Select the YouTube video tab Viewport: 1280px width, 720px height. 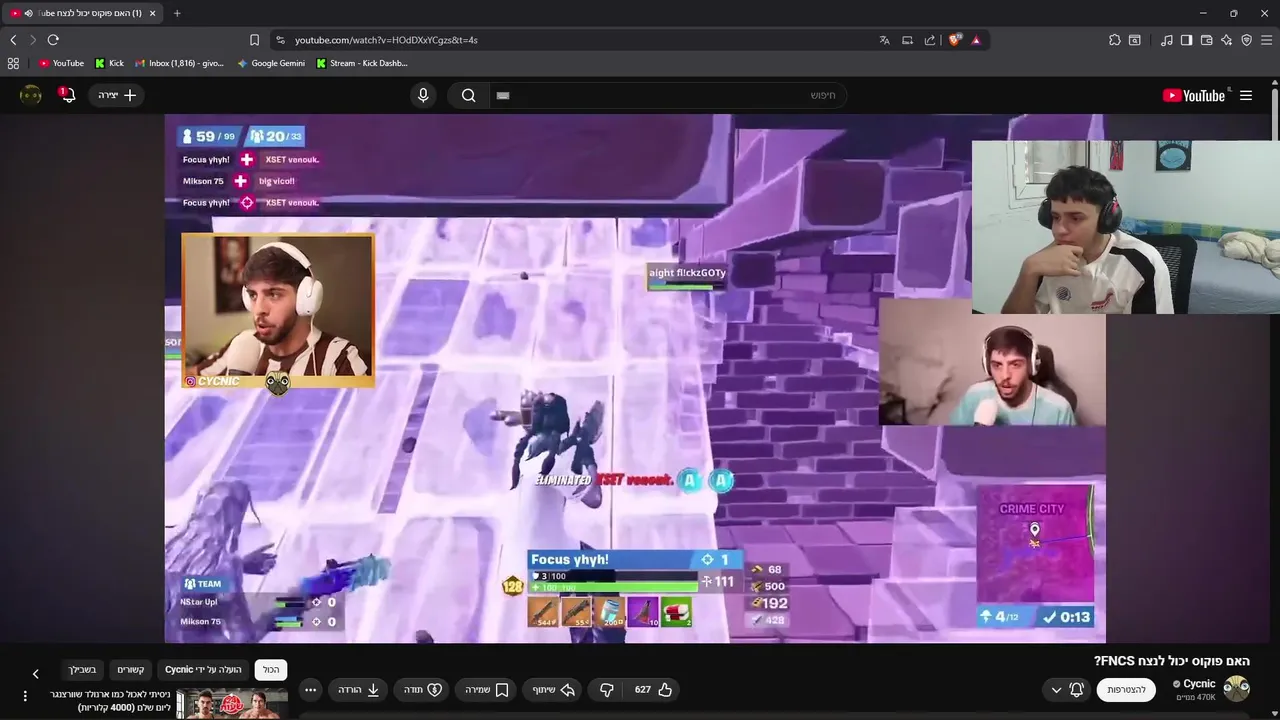(x=83, y=13)
